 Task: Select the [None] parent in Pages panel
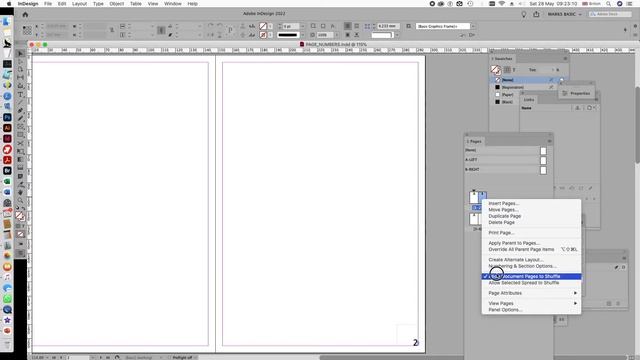(x=506, y=151)
